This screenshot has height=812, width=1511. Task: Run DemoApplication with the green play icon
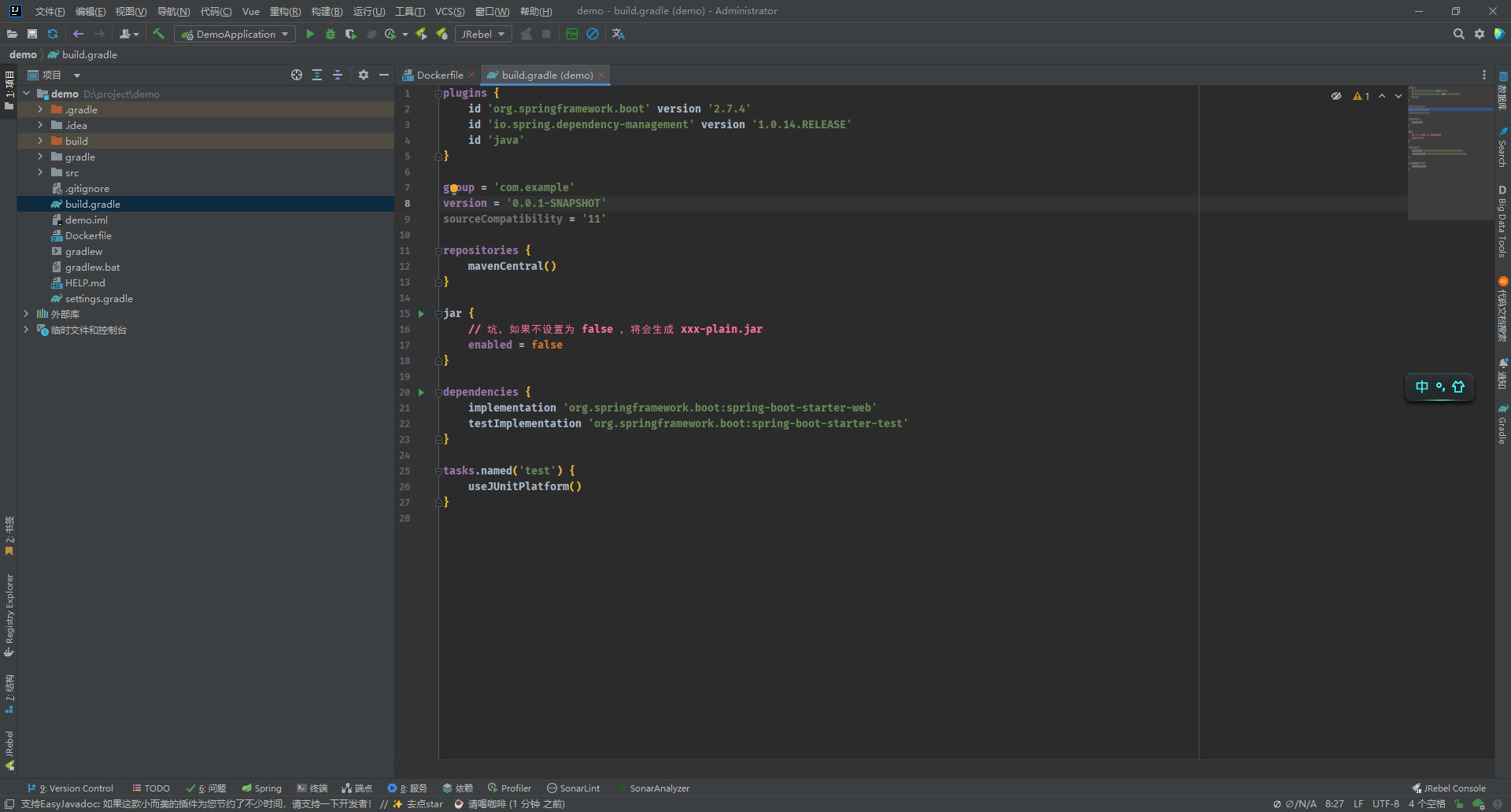(310, 34)
